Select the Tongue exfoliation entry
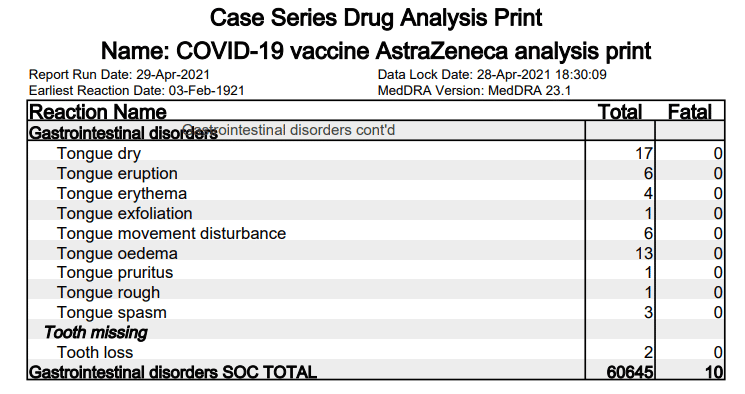This screenshot has height=394, width=745. pyautogui.click(x=124, y=213)
